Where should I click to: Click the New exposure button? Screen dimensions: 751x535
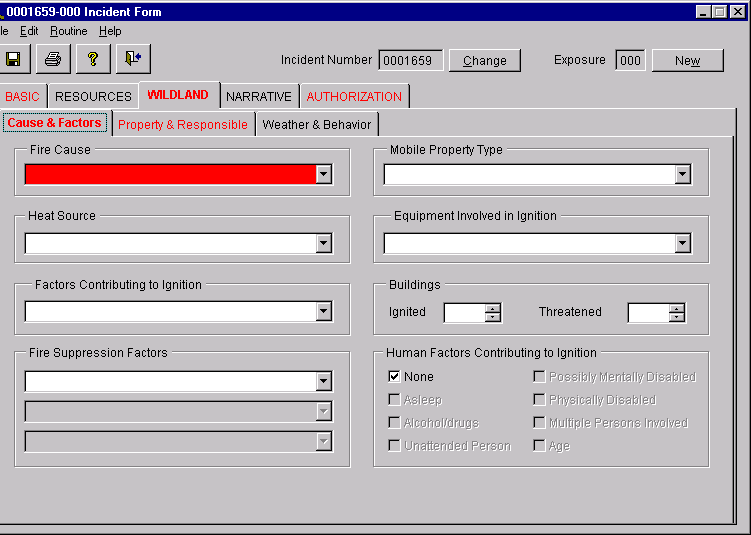[x=687, y=60]
